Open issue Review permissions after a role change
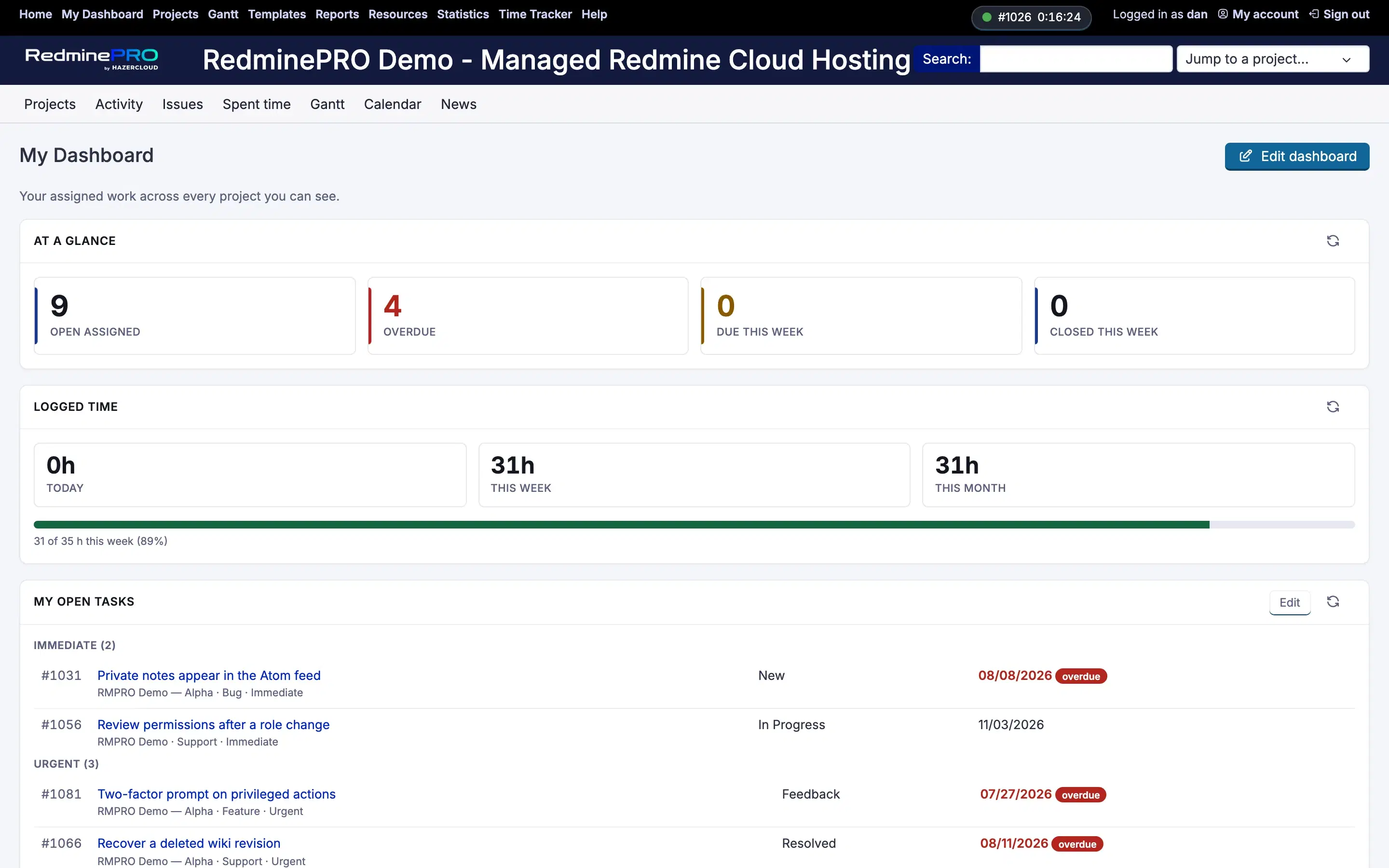This screenshot has height=868, width=1389. click(214, 725)
